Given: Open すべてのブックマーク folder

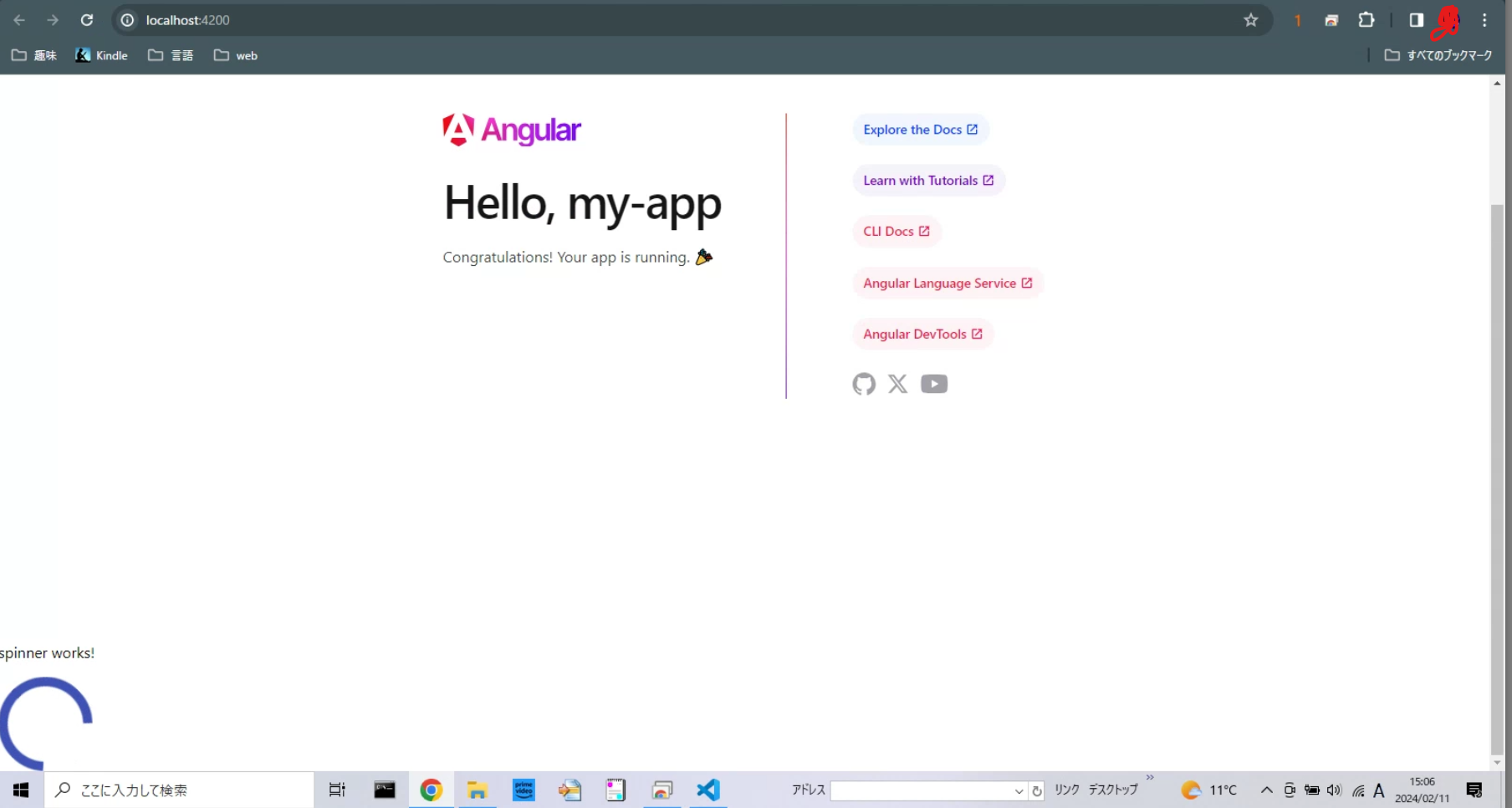Looking at the screenshot, I should 1438,55.
